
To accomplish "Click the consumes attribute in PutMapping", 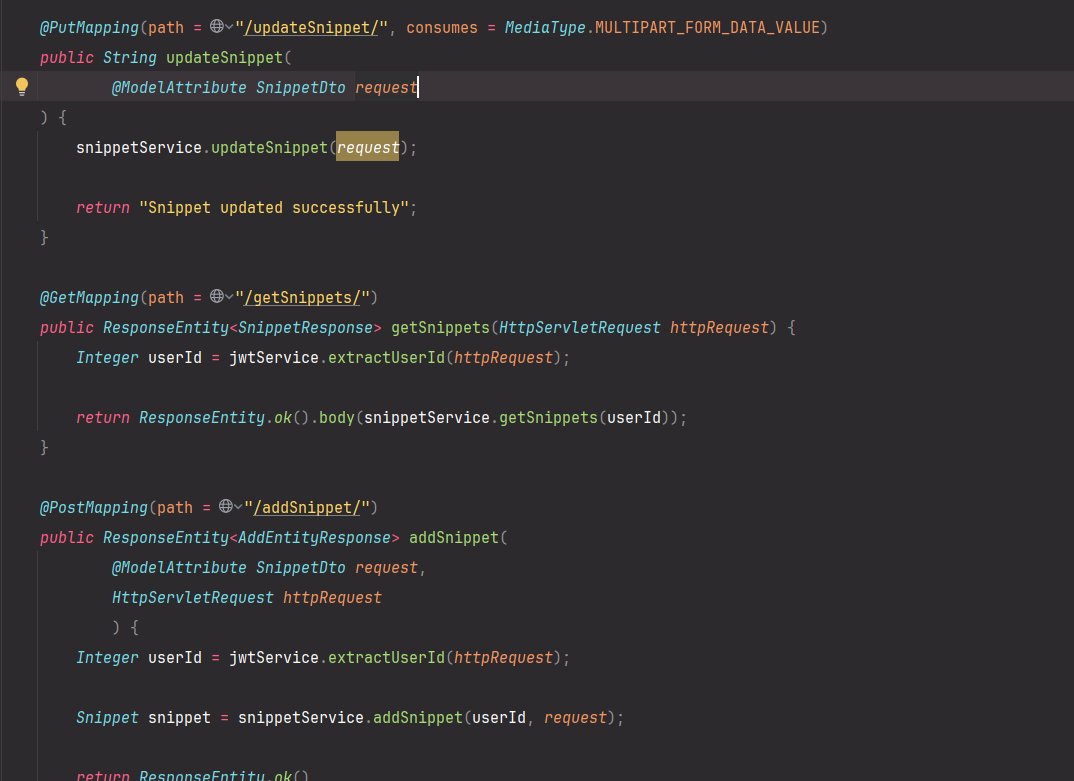I will 442,27.
